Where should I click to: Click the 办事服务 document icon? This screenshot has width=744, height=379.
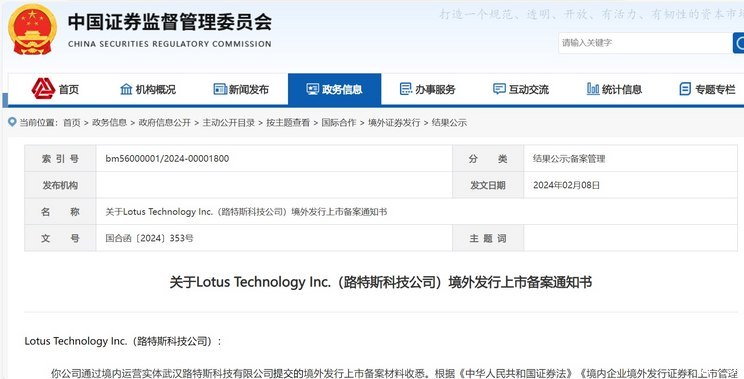pyautogui.click(x=406, y=89)
